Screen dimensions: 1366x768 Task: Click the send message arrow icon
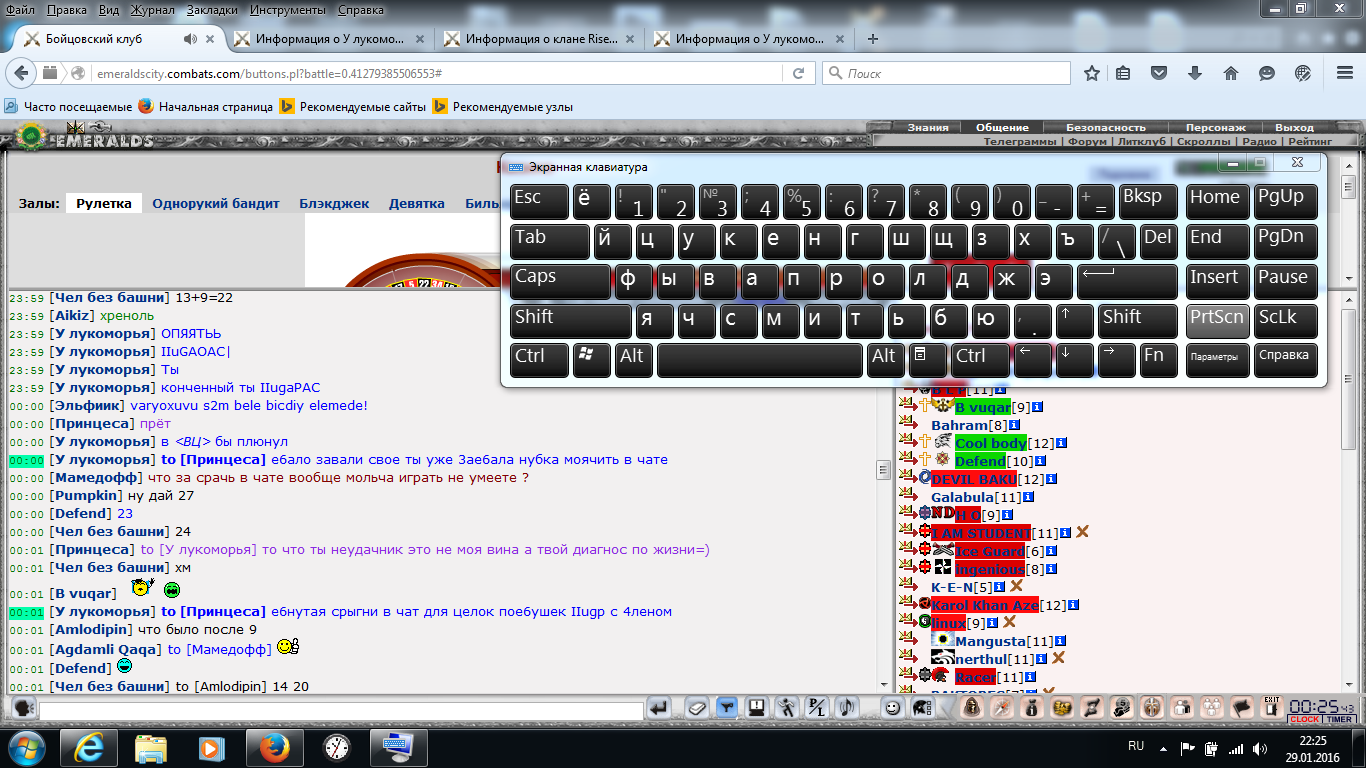pyautogui.click(x=659, y=708)
